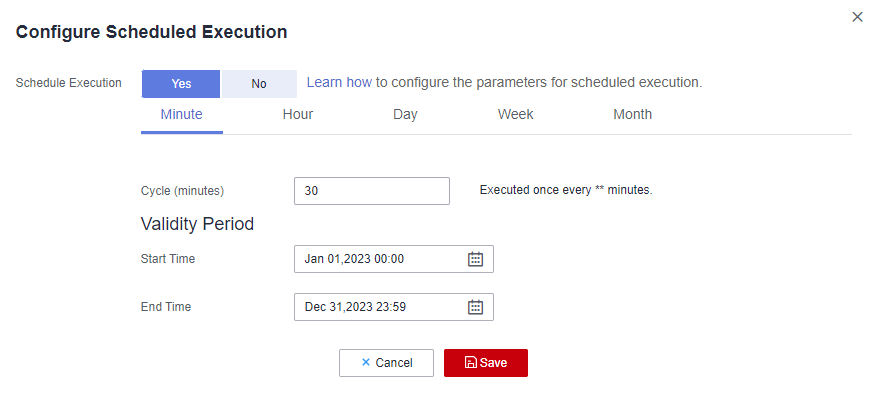Click the Validity Period heading
The height and width of the screenshot is (403, 874).
[x=198, y=224]
